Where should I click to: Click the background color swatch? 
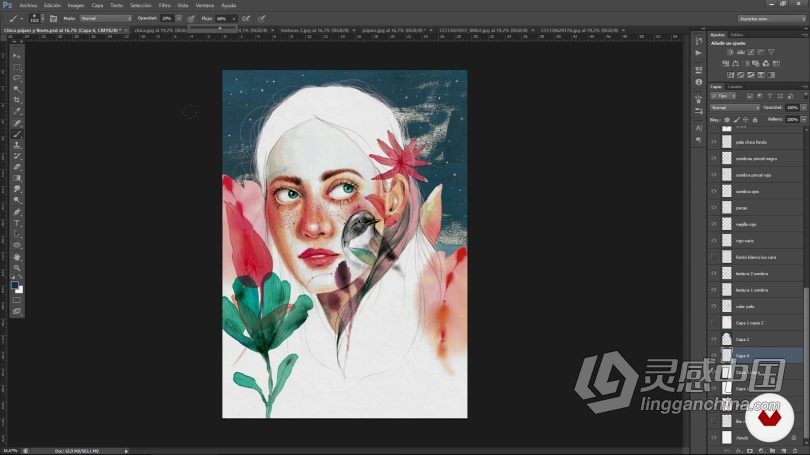(x=20, y=290)
